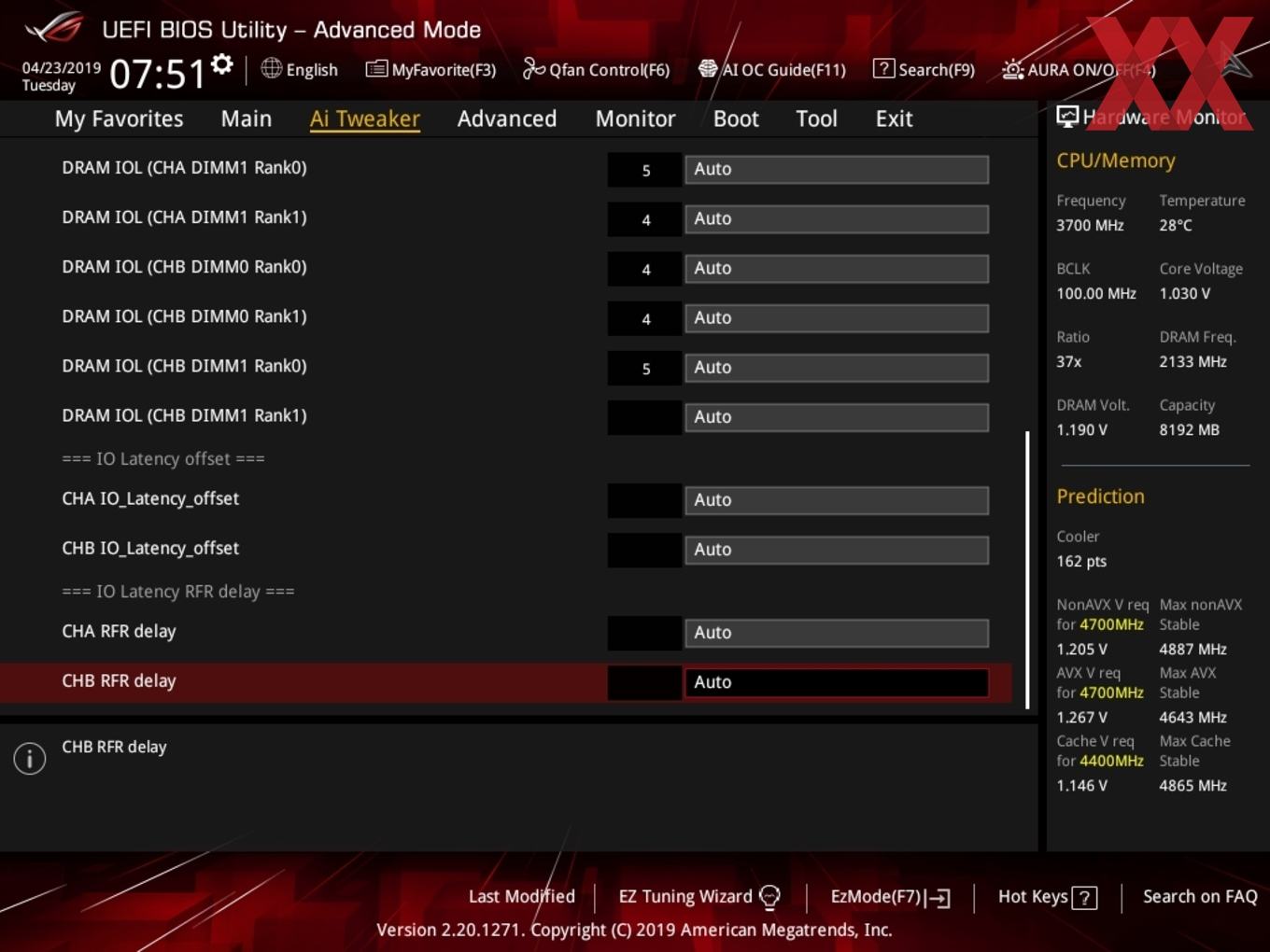Viewport: 1270px width, 952px height.
Task: Click the 04/23/2019 date text
Action: click(62, 67)
